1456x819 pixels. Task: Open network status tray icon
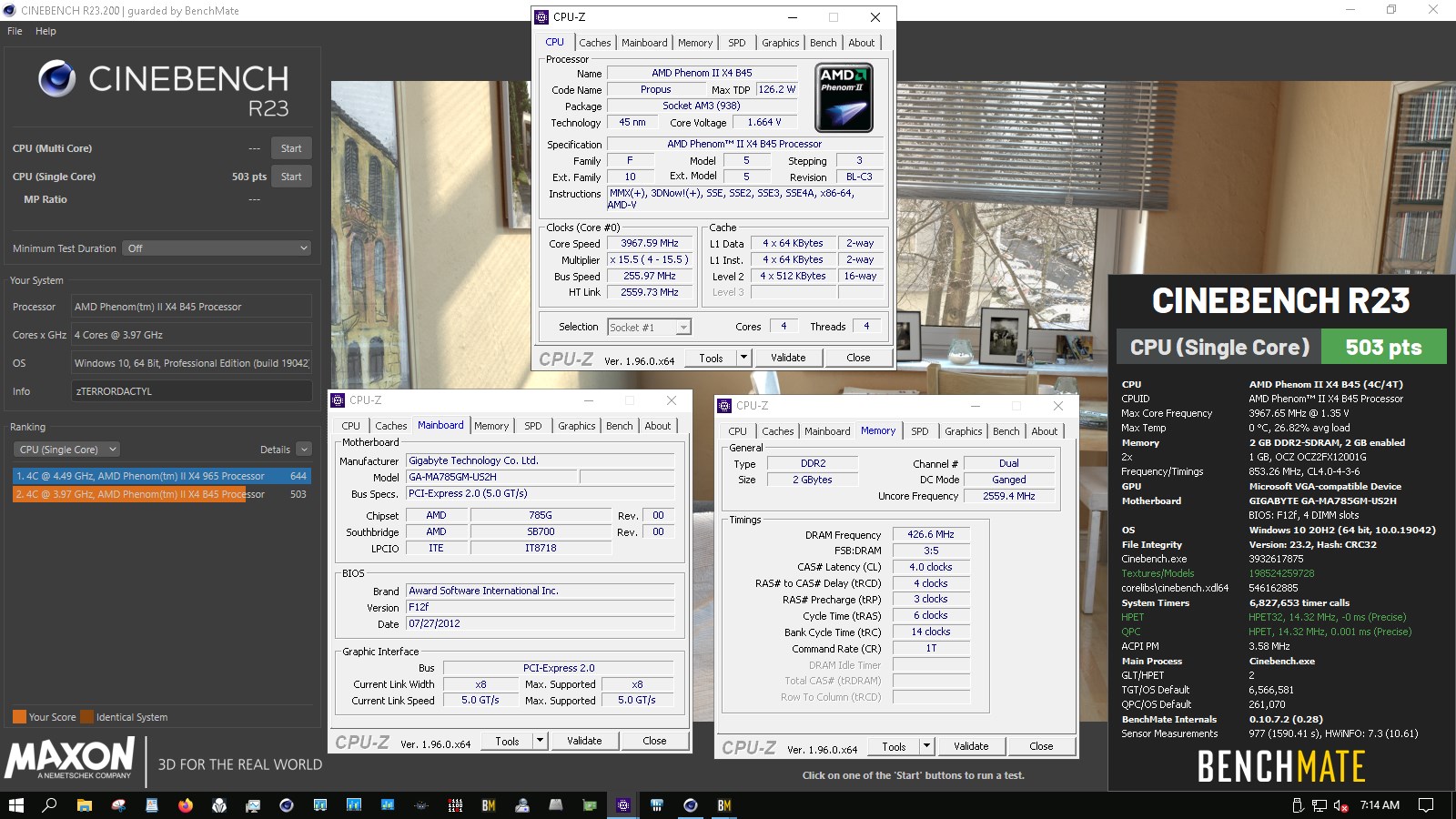point(1319,805)
